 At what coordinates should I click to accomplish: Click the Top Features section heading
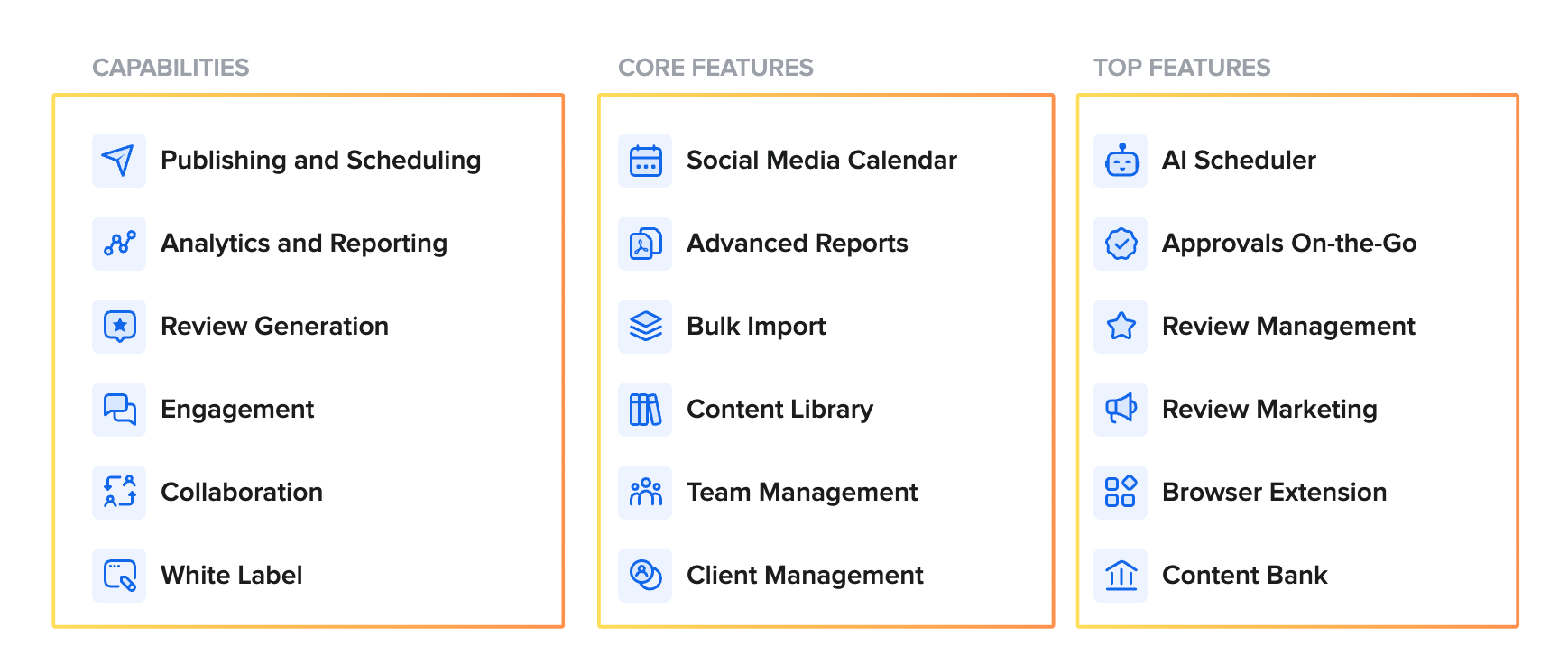click(1182, 68)
